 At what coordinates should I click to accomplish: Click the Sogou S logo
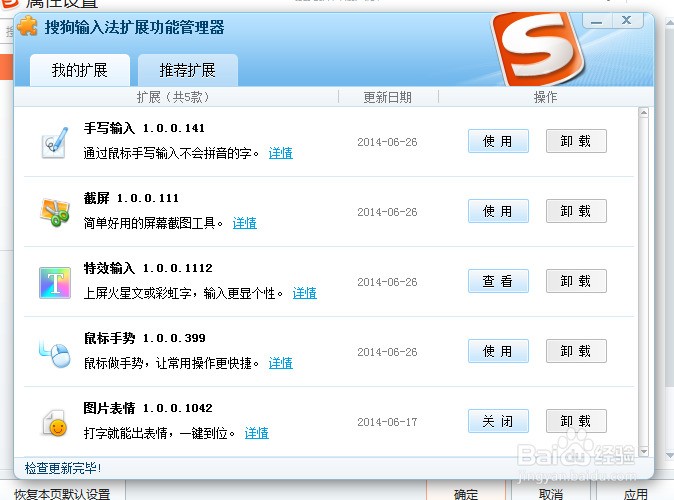coord(537,49)
